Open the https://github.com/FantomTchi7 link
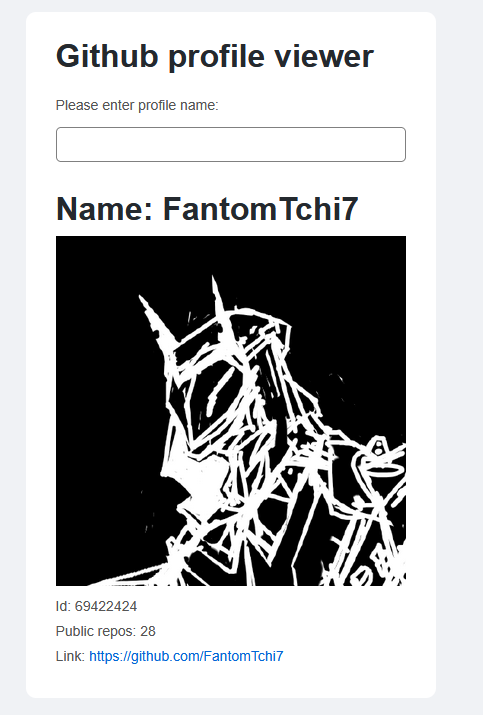 tap(186, 656)
